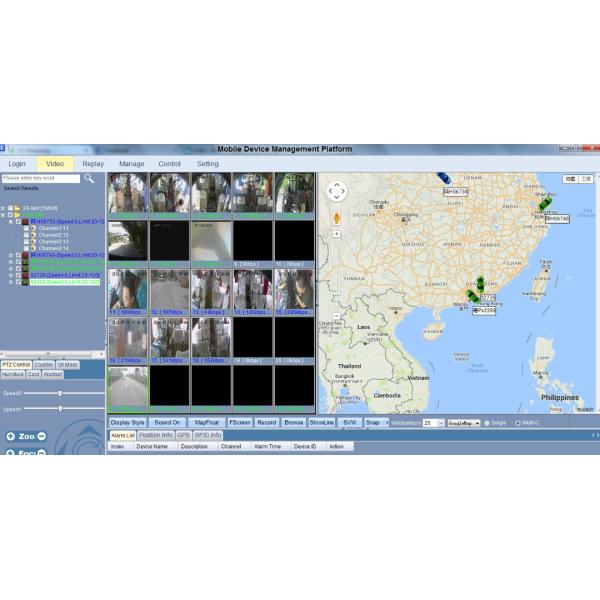Open the Replay menu

pyautogui.click(x=93, y=163)
